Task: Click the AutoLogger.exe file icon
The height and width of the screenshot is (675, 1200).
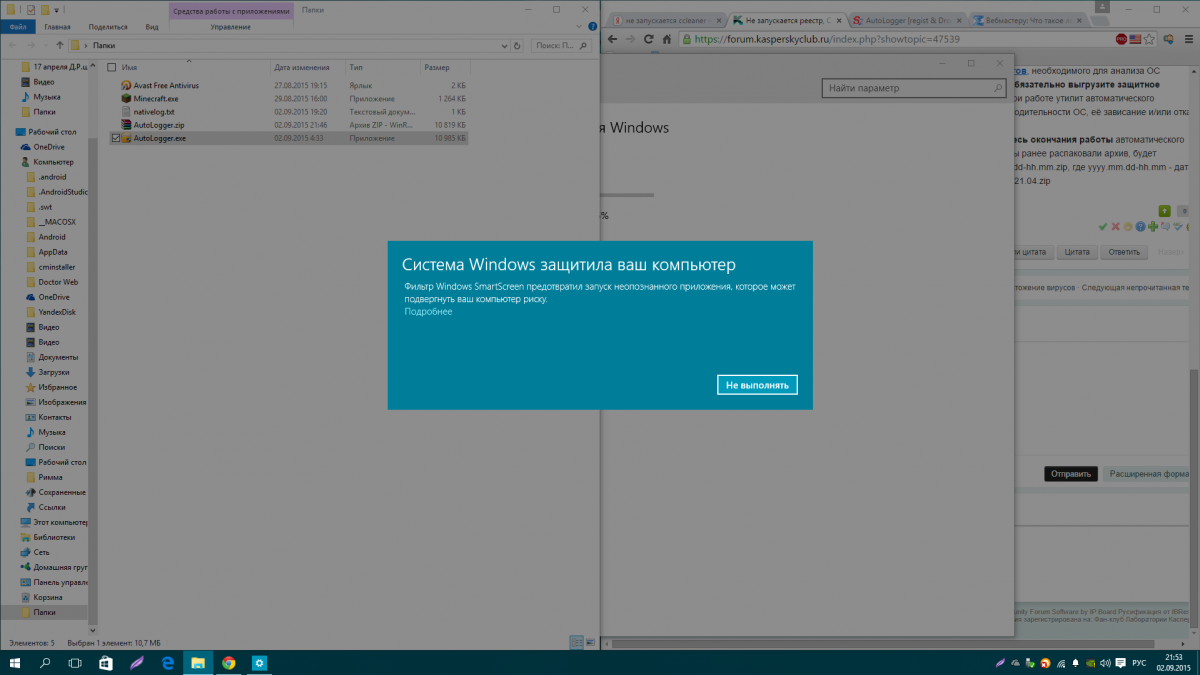Action: [126, 138]
